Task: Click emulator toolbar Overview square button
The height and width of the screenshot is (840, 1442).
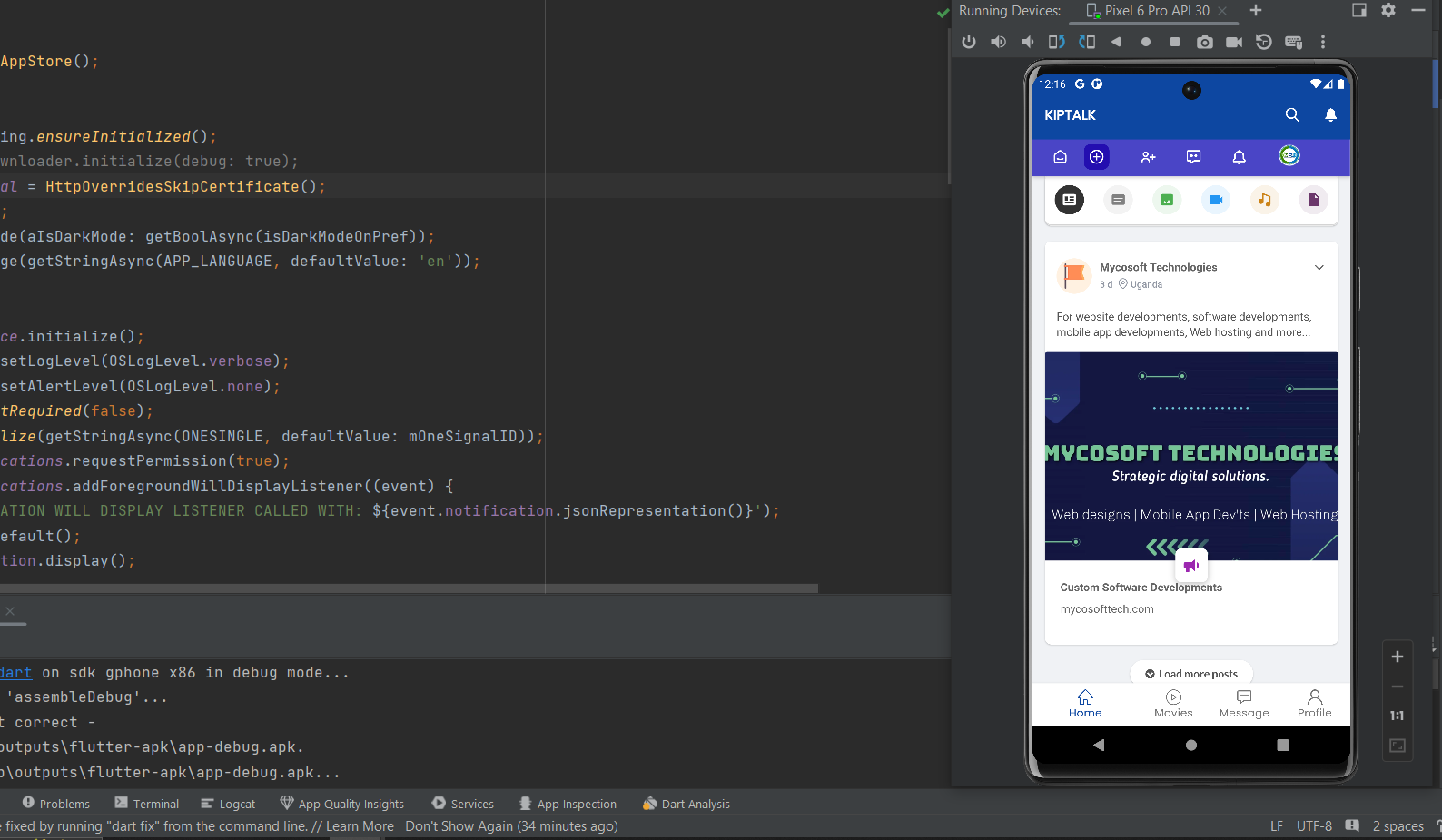Action: pos(1175,42)
